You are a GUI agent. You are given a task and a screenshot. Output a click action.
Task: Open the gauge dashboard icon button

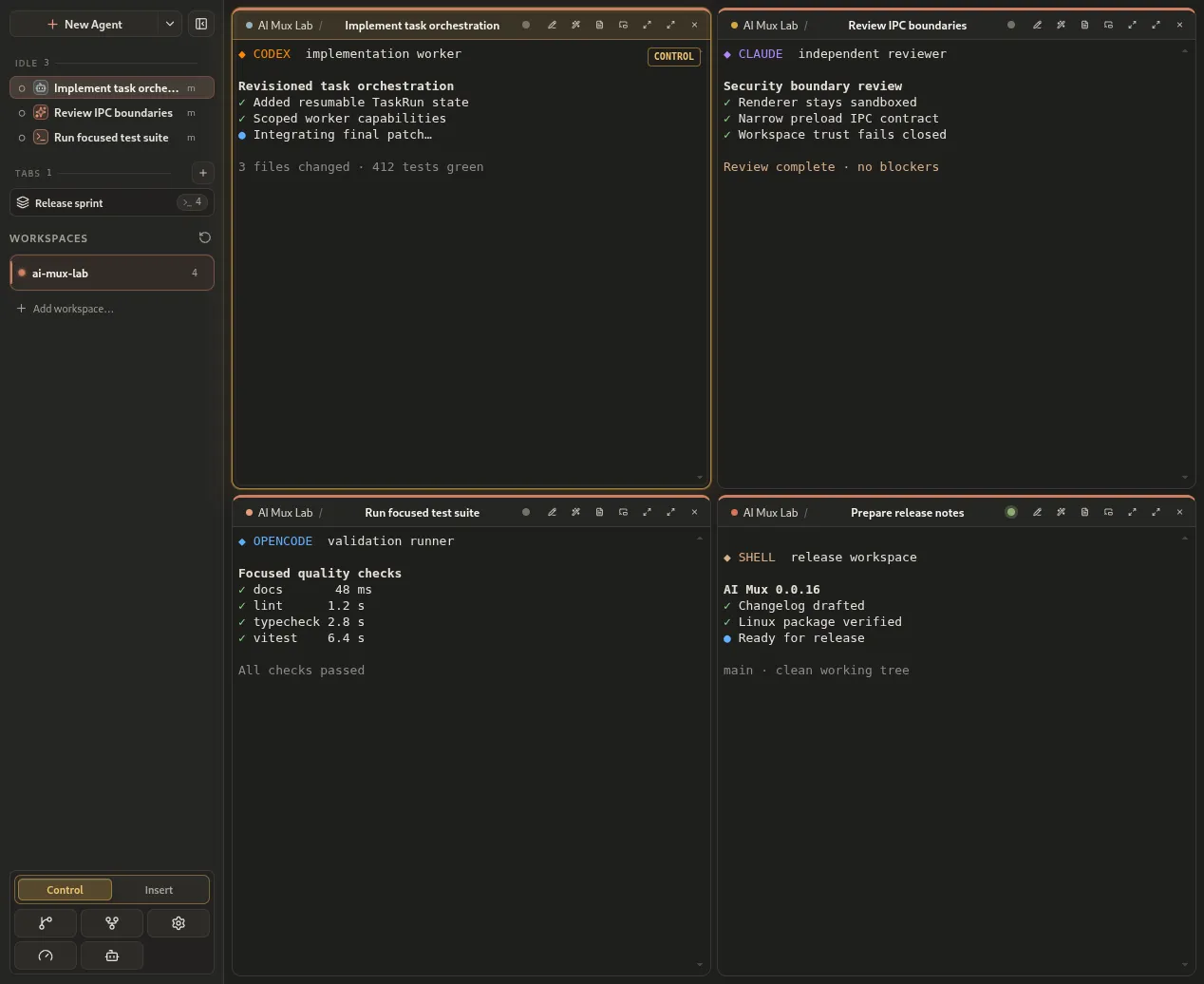click(46, 956)
